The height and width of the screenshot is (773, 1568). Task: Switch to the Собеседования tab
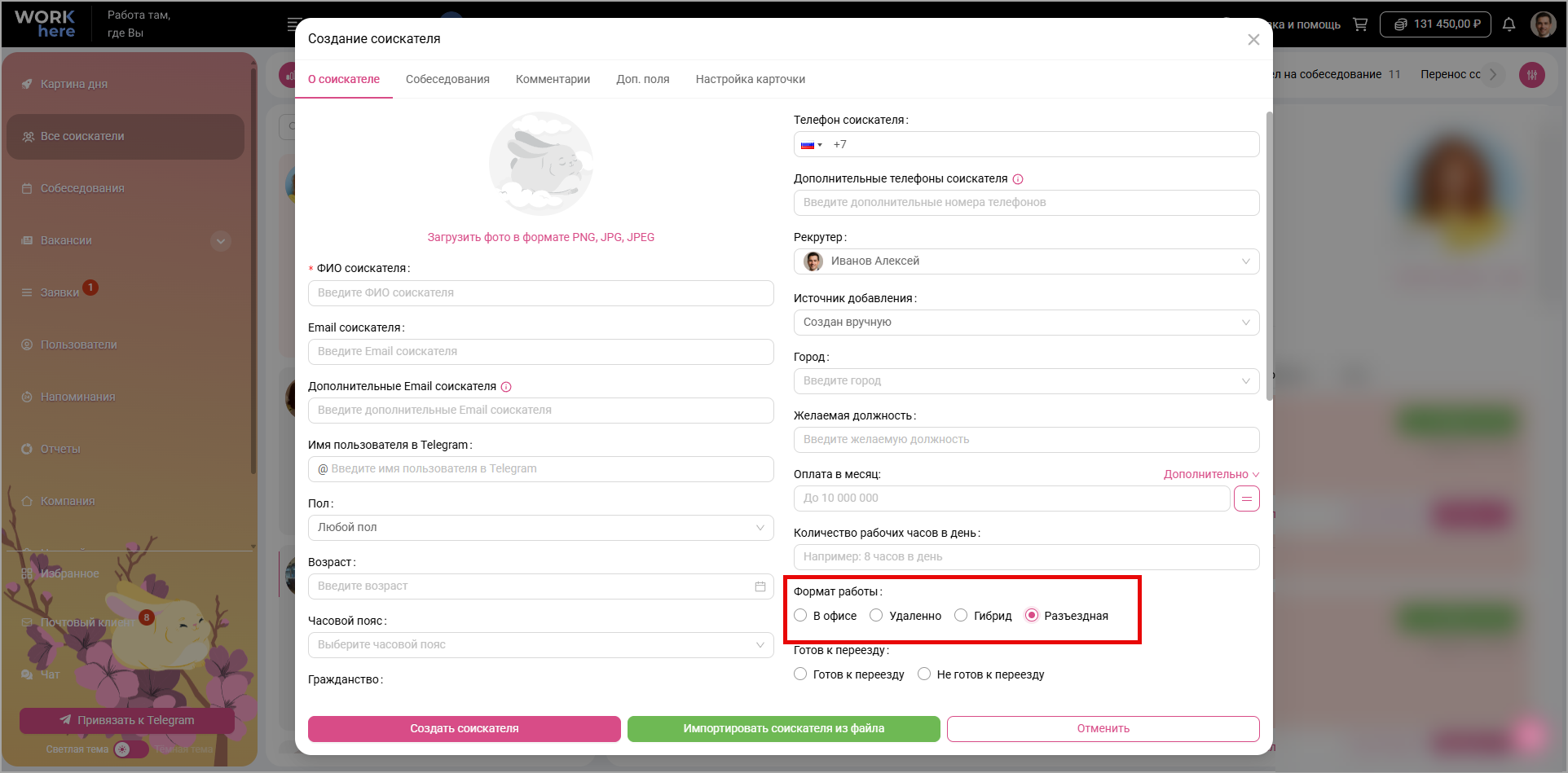pos(447,79)
